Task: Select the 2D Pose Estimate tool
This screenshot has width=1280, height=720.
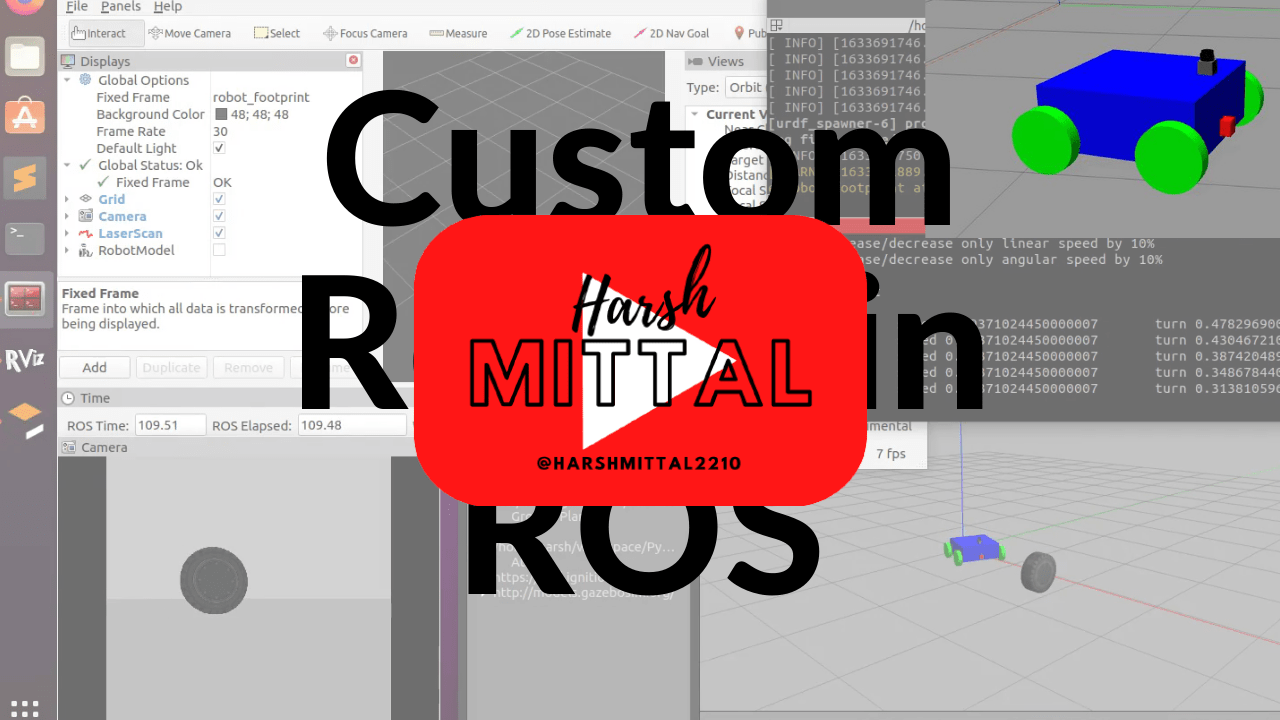Action: [x=560, y=33]
